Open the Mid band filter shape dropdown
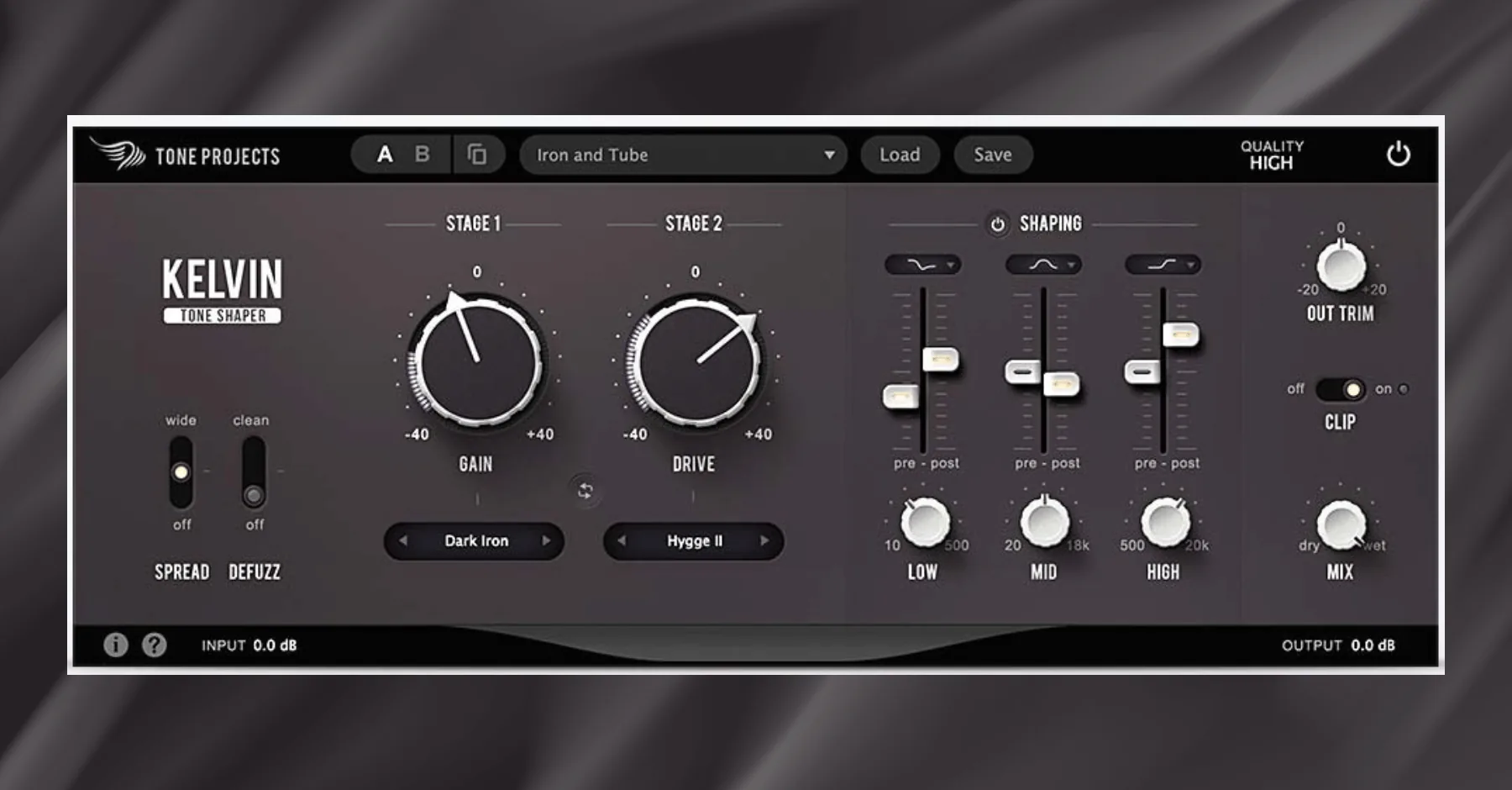 tap(1043, 265)
